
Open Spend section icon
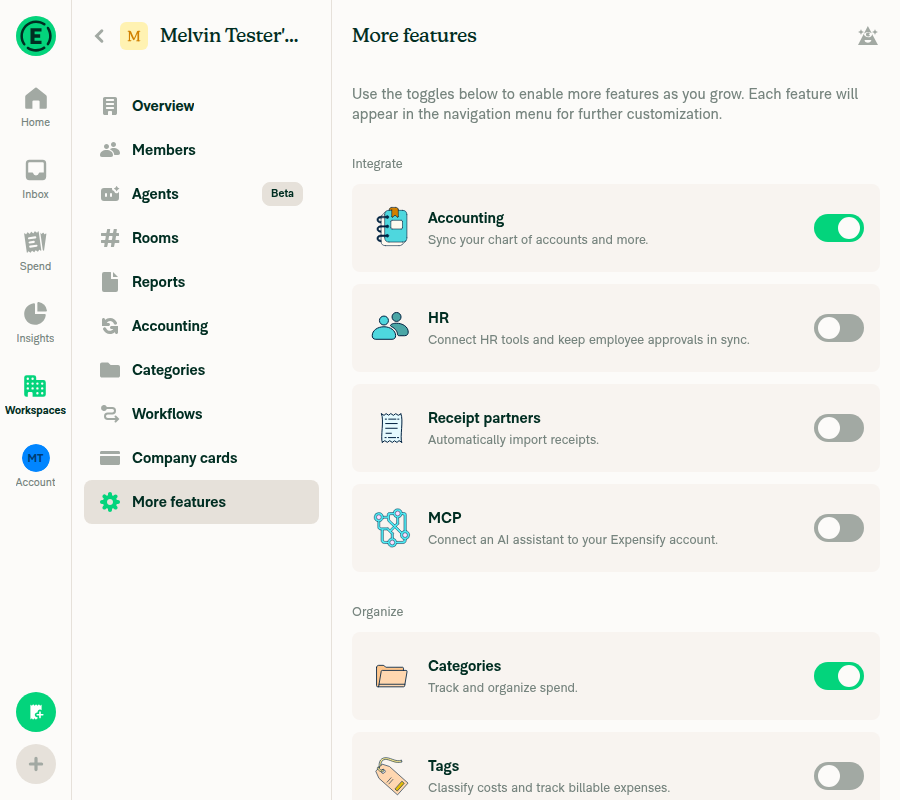click(x=36, y=242)
